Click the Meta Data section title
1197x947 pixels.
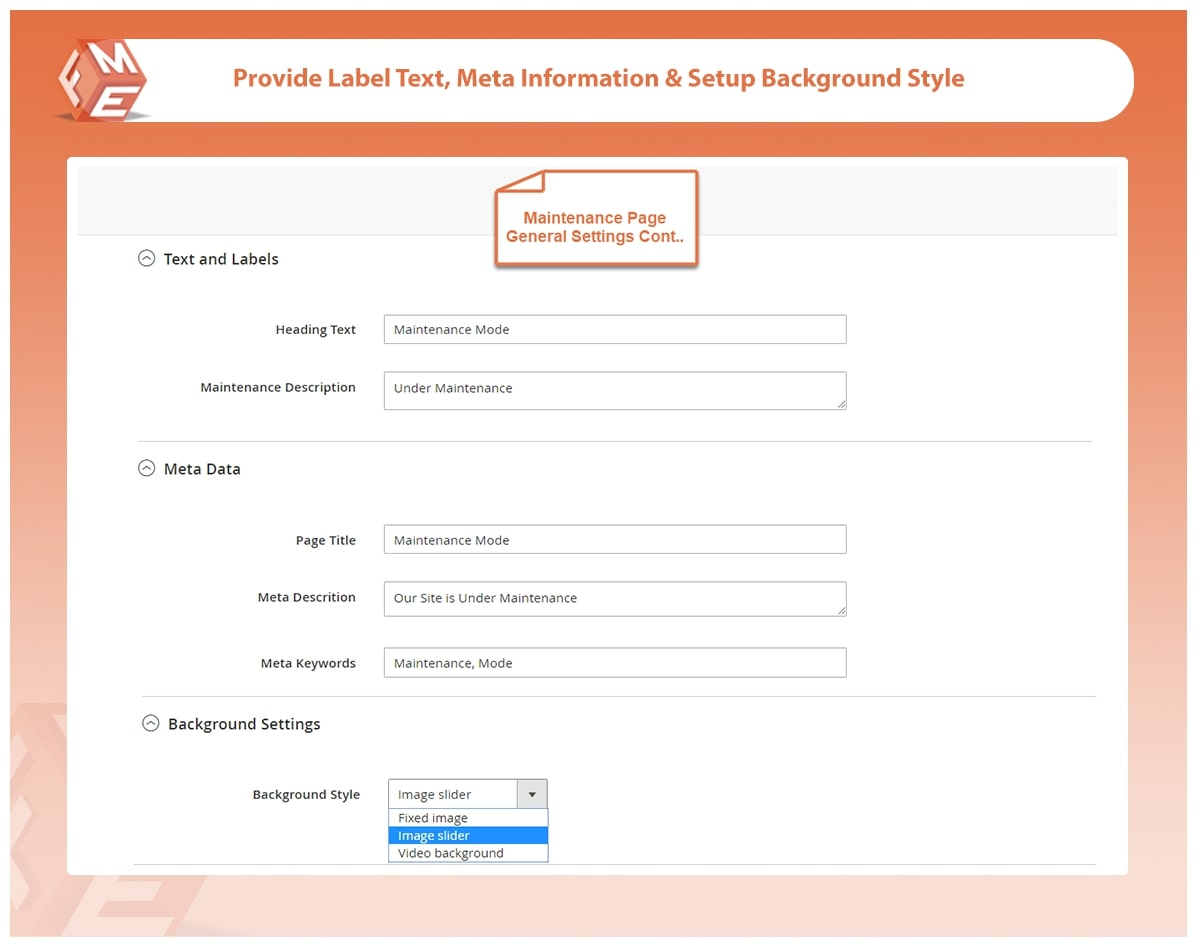point(202,469)
